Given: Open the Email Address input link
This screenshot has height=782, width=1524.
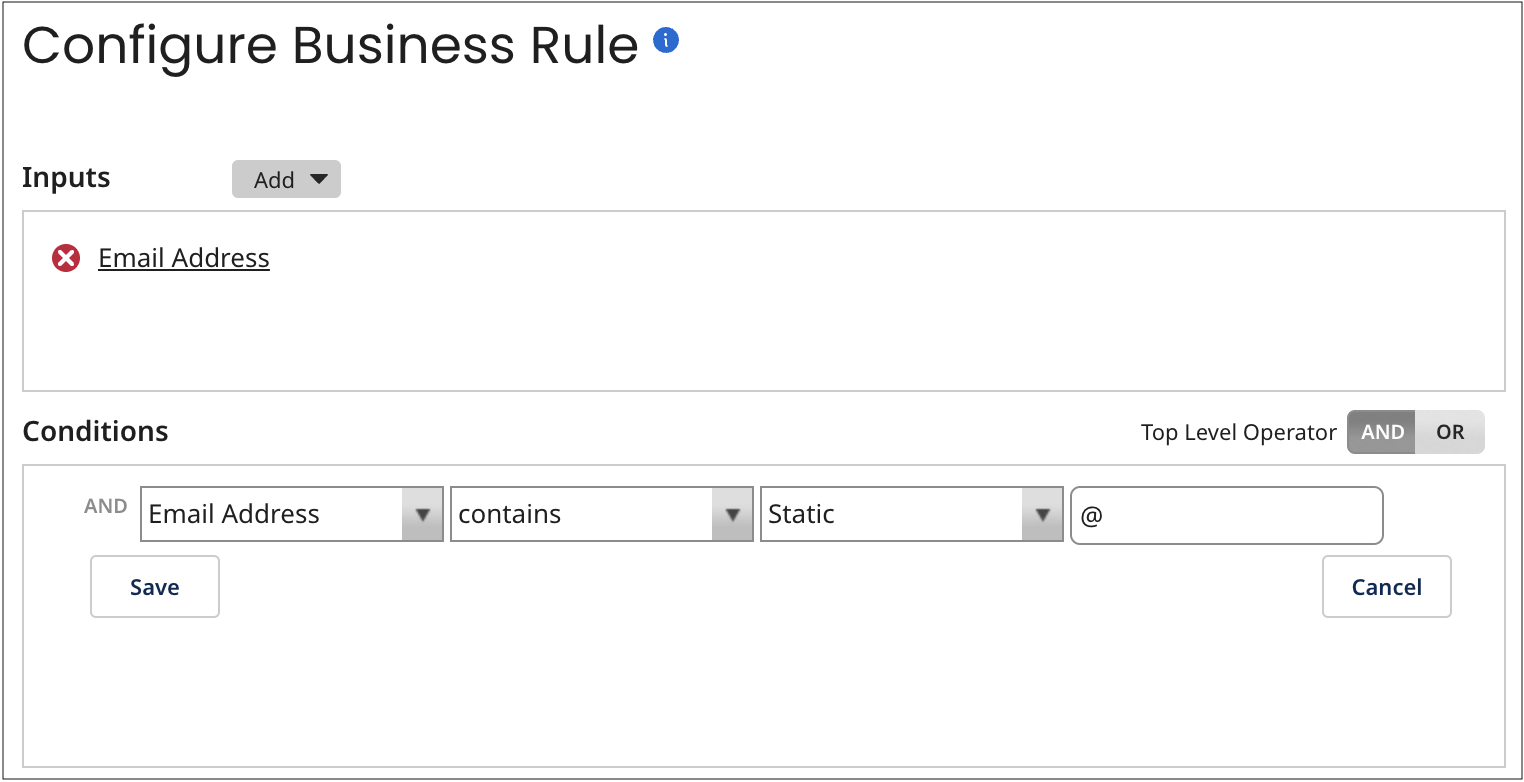Looking at the screenshot, I should click(183, 257).
